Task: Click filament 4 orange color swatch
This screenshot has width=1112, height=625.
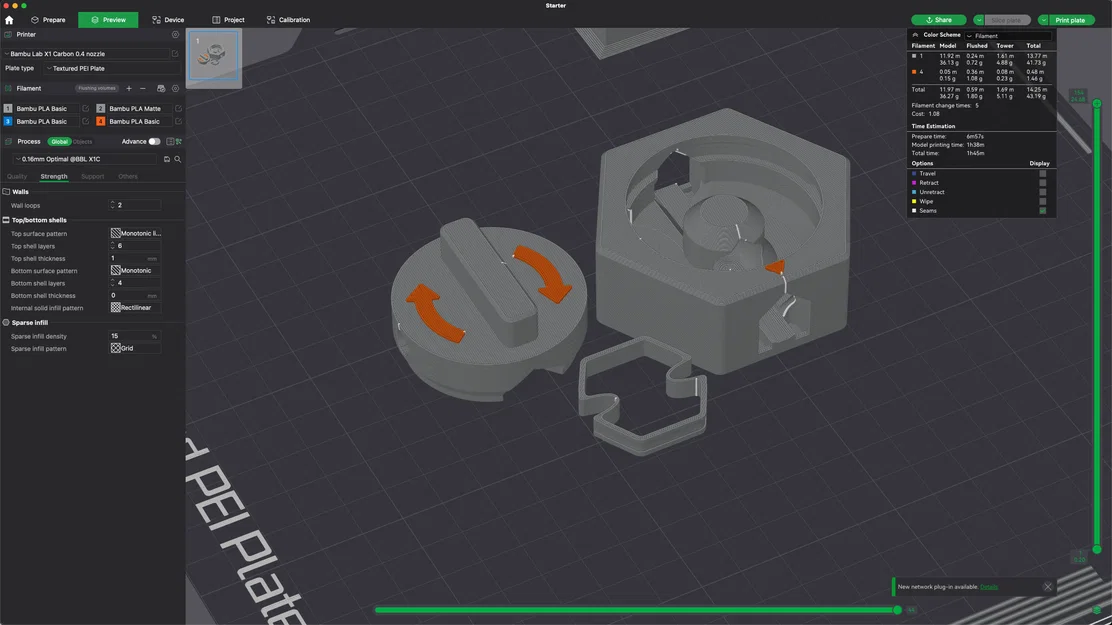Action: pos(100,121)
